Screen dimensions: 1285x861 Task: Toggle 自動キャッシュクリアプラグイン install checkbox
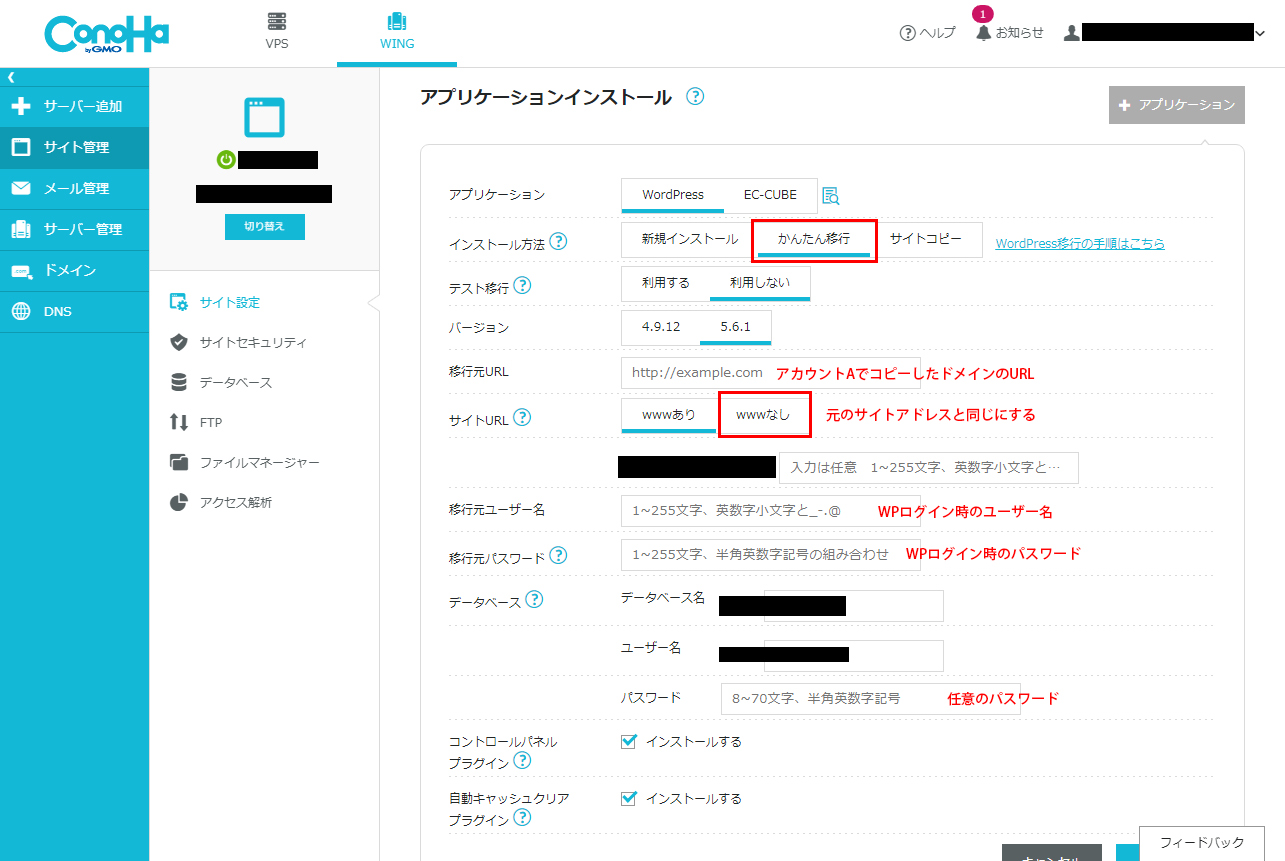(x=629, y=798)
